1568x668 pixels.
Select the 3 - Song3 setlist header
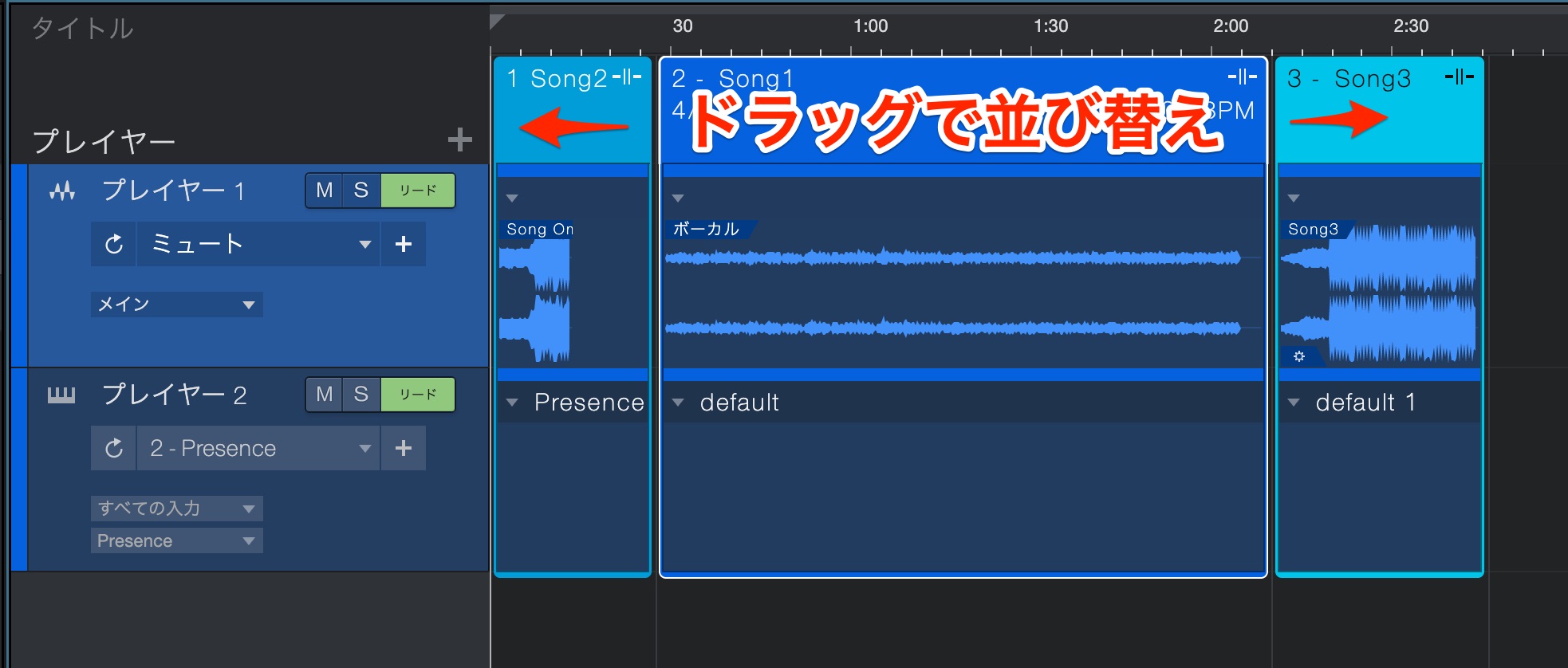pyautogui.click(x=1379, y=110)
